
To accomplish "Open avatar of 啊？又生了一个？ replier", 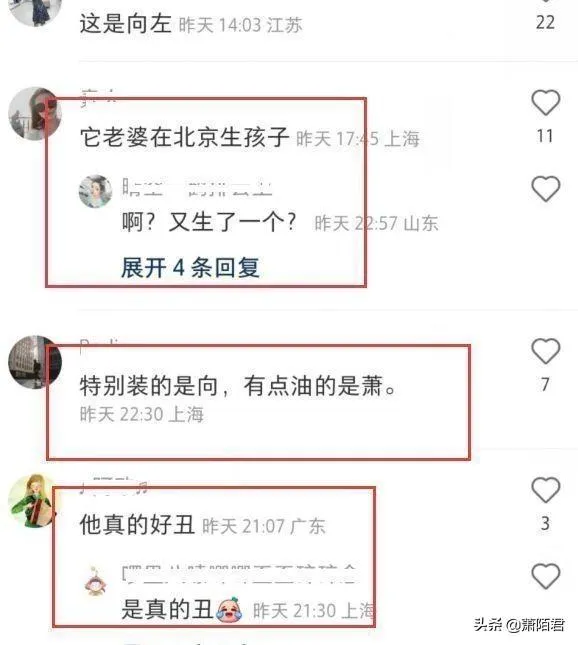I will point(95,191).
